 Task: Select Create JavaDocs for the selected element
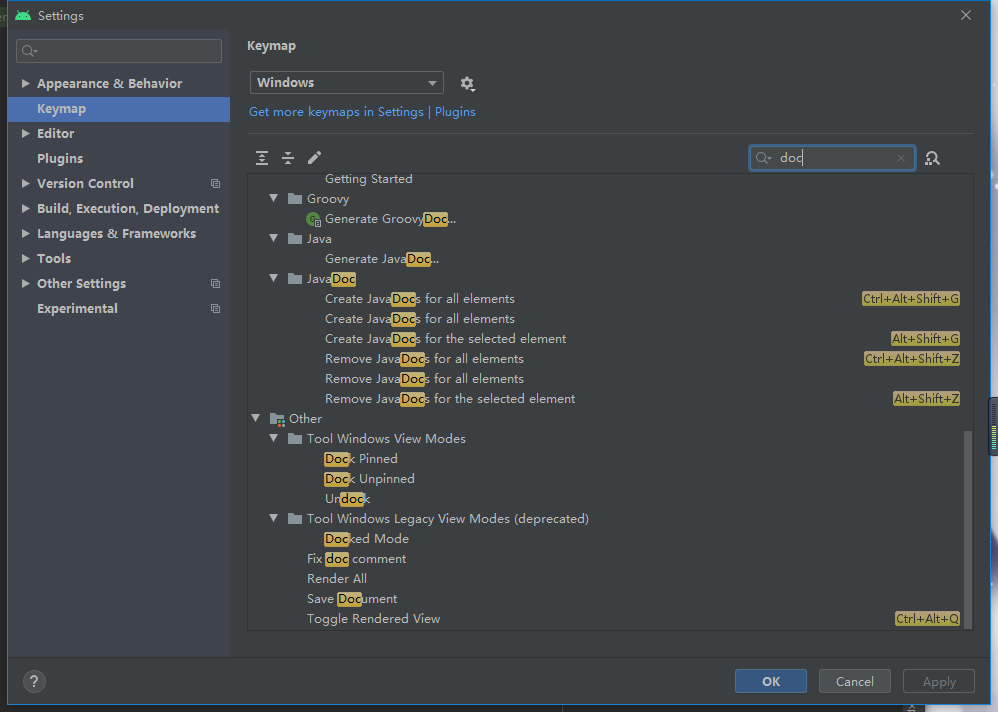446,339
